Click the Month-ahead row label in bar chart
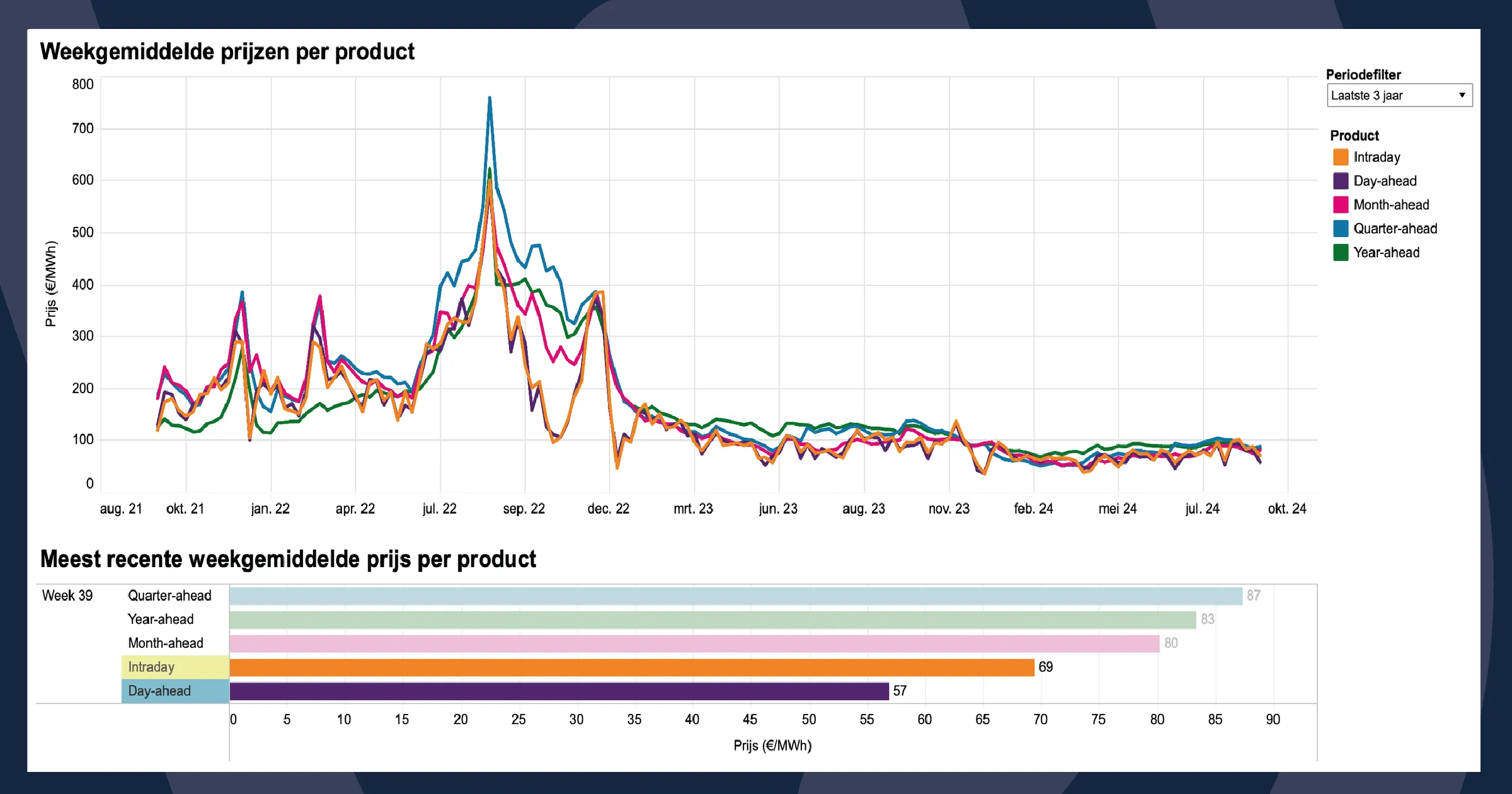The image size is (1512, 794). tap(166, 643)
